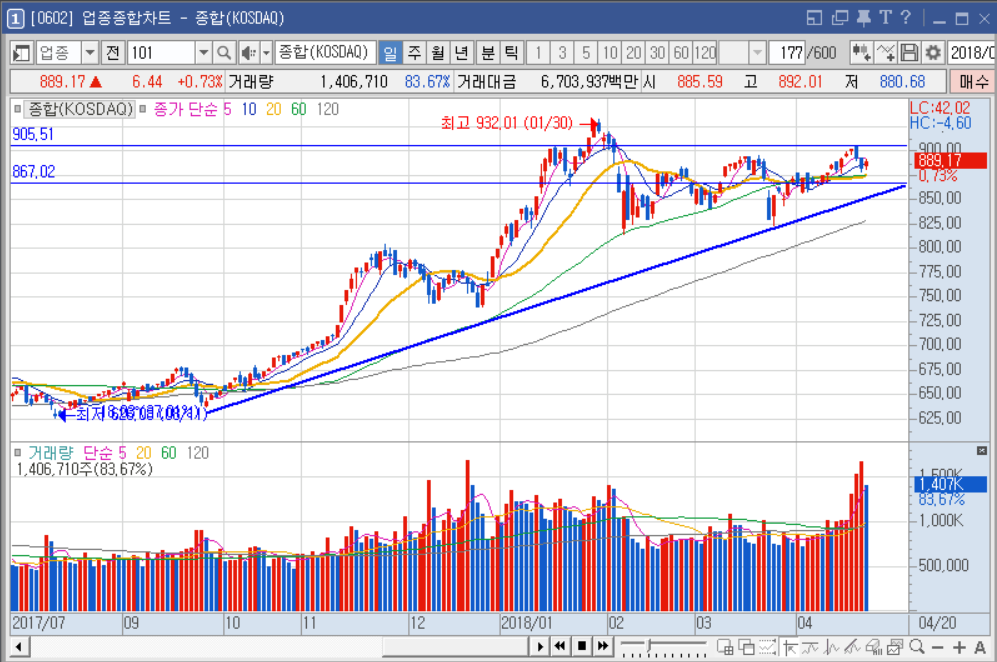This screenshot has height=662, width=997.
Task: Click the letter A text icon at bottom right
Action: tap(979, 646)
